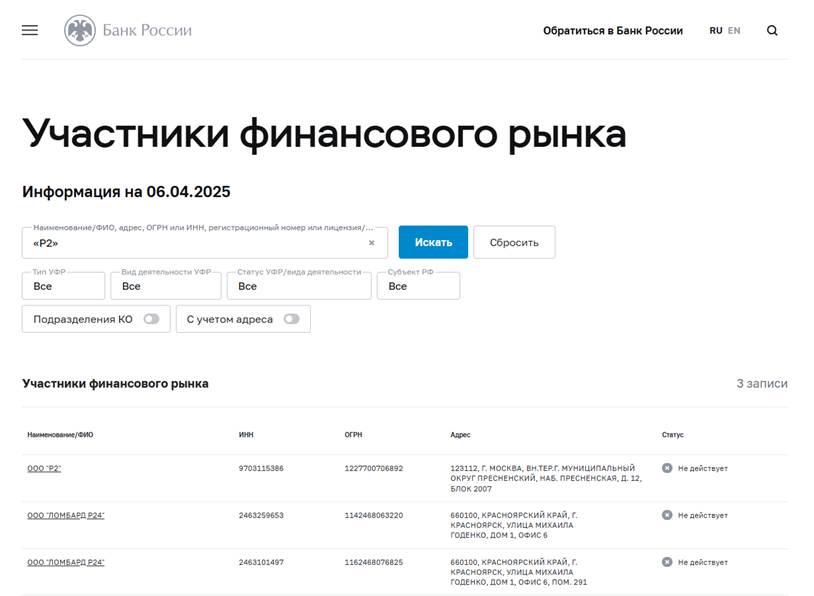Screen dimensions: 814x596
Task: Open the Вид деятельности УФР dropdown
Action: [x=166, y=286]
